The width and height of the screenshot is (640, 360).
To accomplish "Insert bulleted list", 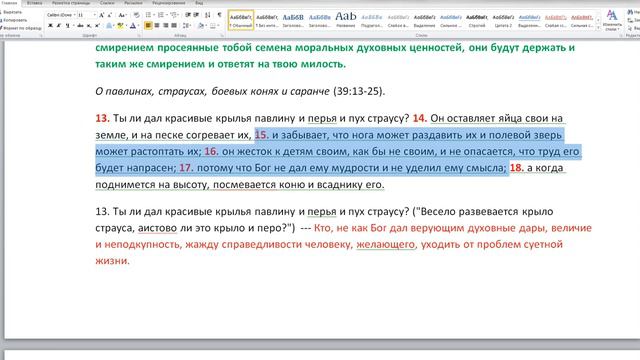I will (148, 15).
